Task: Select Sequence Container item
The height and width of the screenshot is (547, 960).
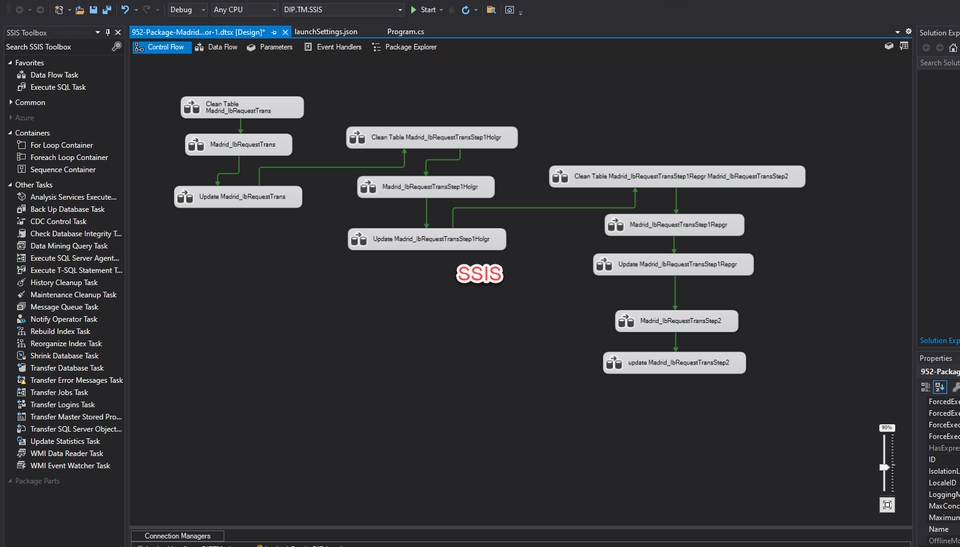Action: tap(62, 170)
